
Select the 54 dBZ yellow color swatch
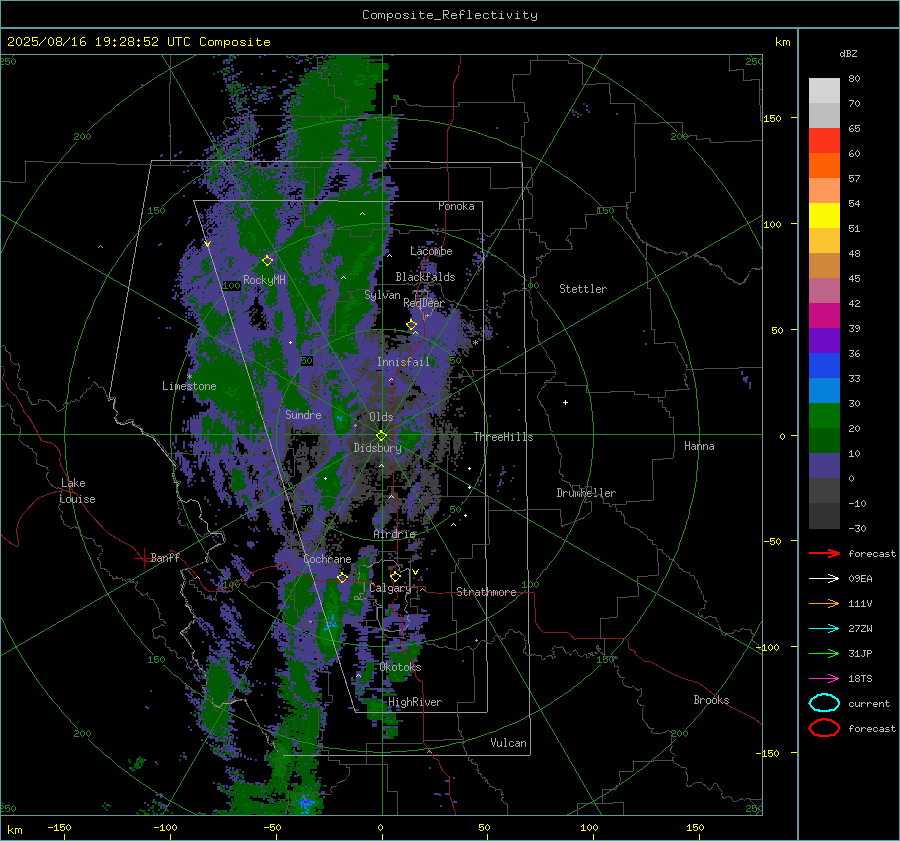(824, 215)
